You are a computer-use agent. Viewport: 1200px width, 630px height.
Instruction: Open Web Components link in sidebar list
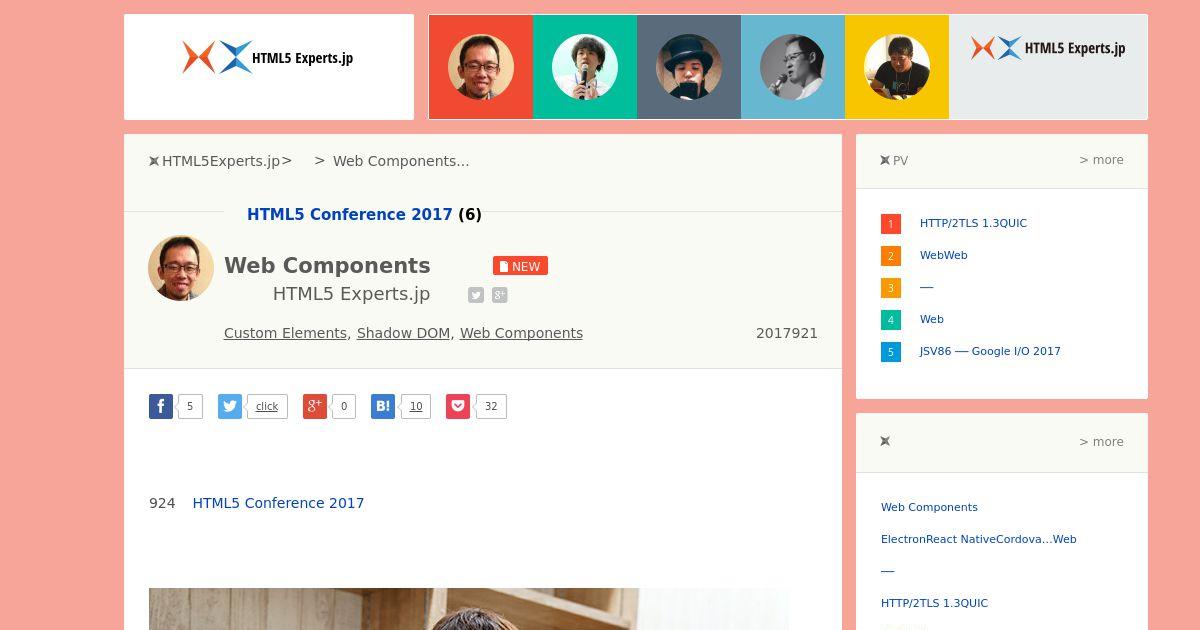[929, 507]
